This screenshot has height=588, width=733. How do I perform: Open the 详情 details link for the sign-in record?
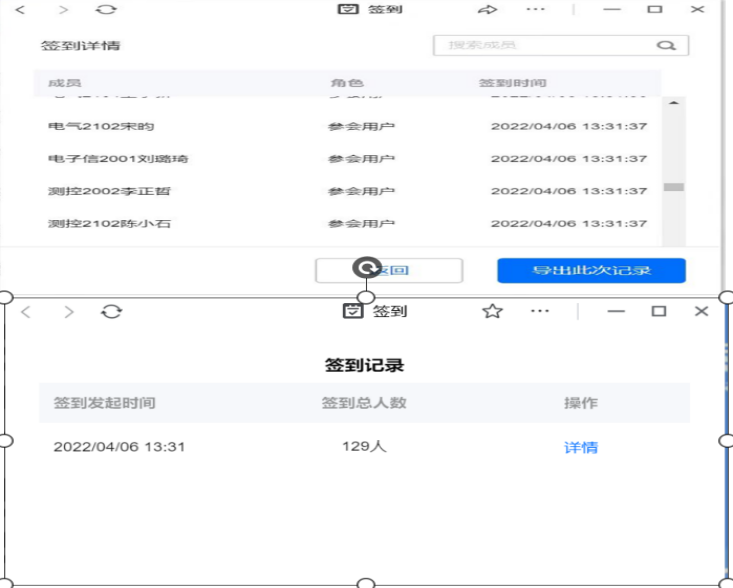point(581,447)
